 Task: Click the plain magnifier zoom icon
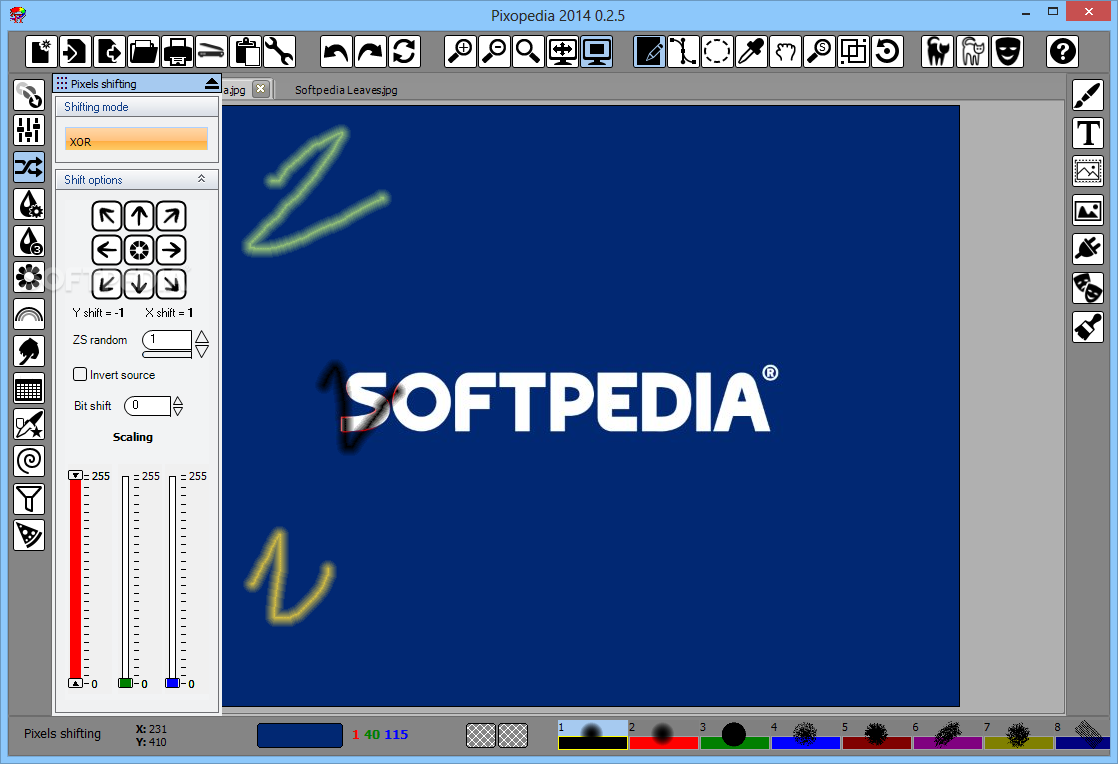click(528, 51)
